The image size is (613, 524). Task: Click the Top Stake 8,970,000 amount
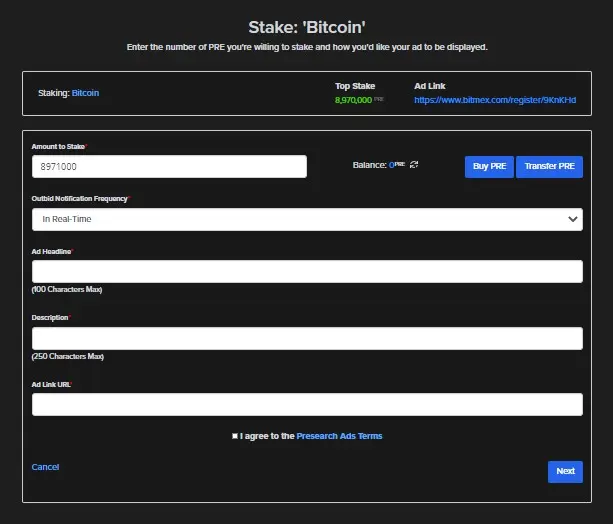point(353,100)
